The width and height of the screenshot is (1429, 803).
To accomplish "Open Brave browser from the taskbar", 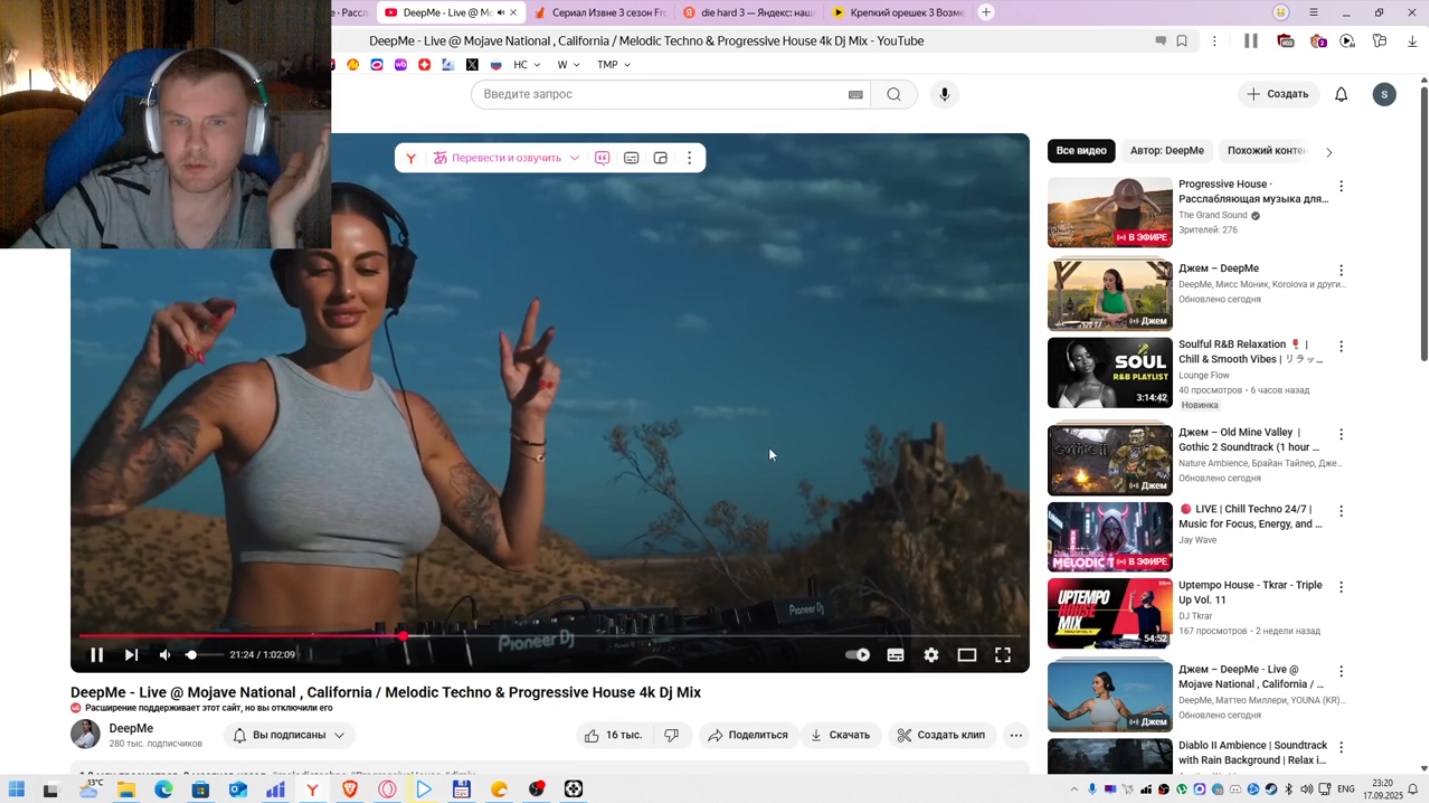I will pos(350,789).
